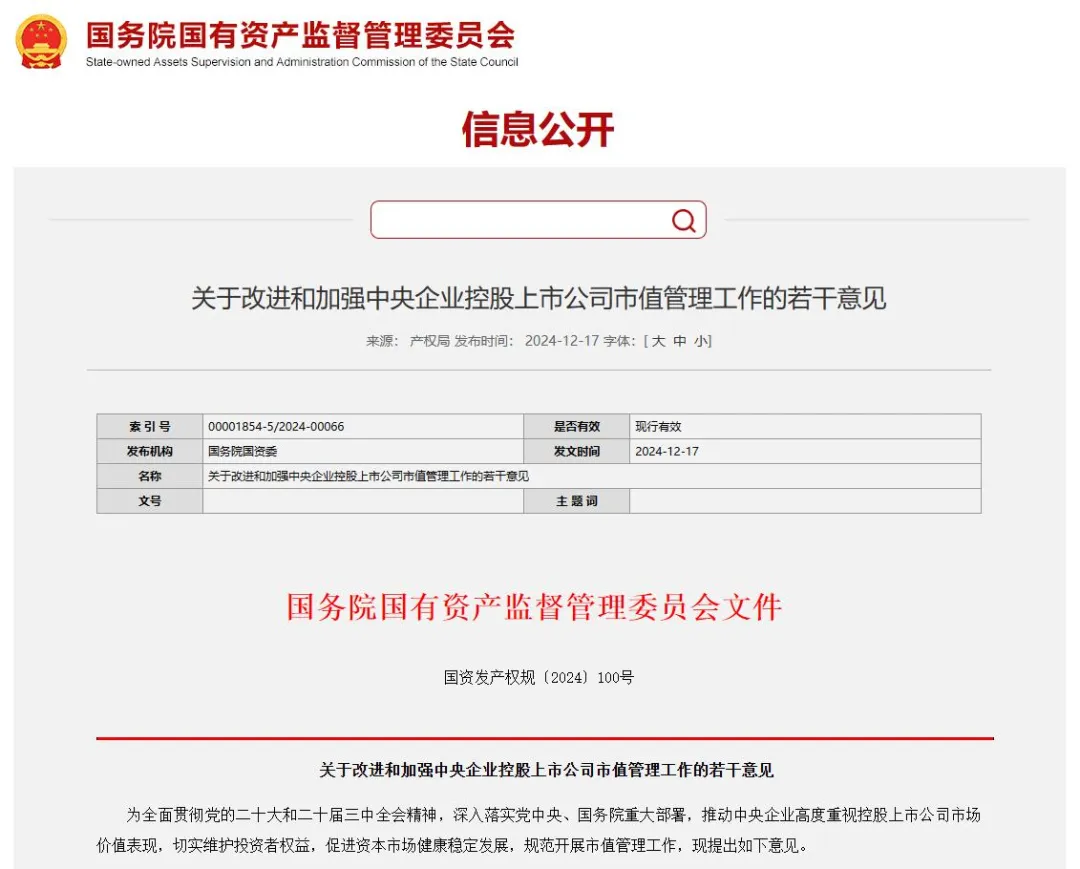Click the SASAC red header wordmark
1080x869 pixels.
click(x=300, y=36)
